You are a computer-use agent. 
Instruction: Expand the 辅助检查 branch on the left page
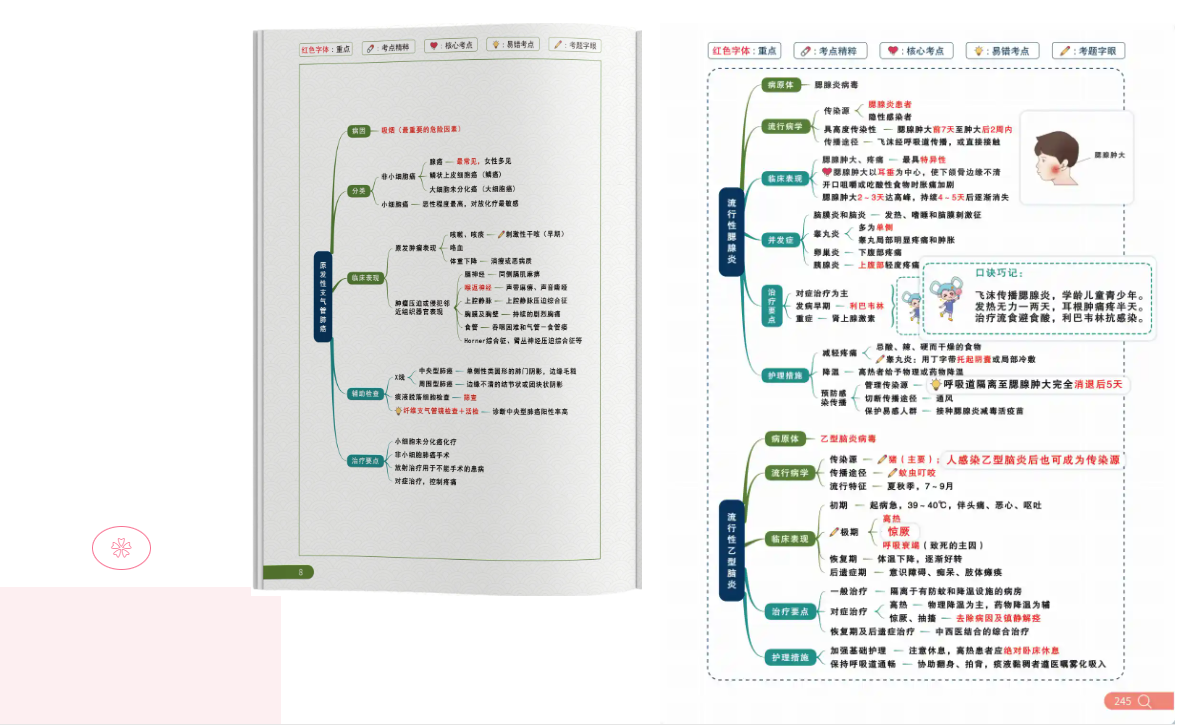[x=362, y=394]
